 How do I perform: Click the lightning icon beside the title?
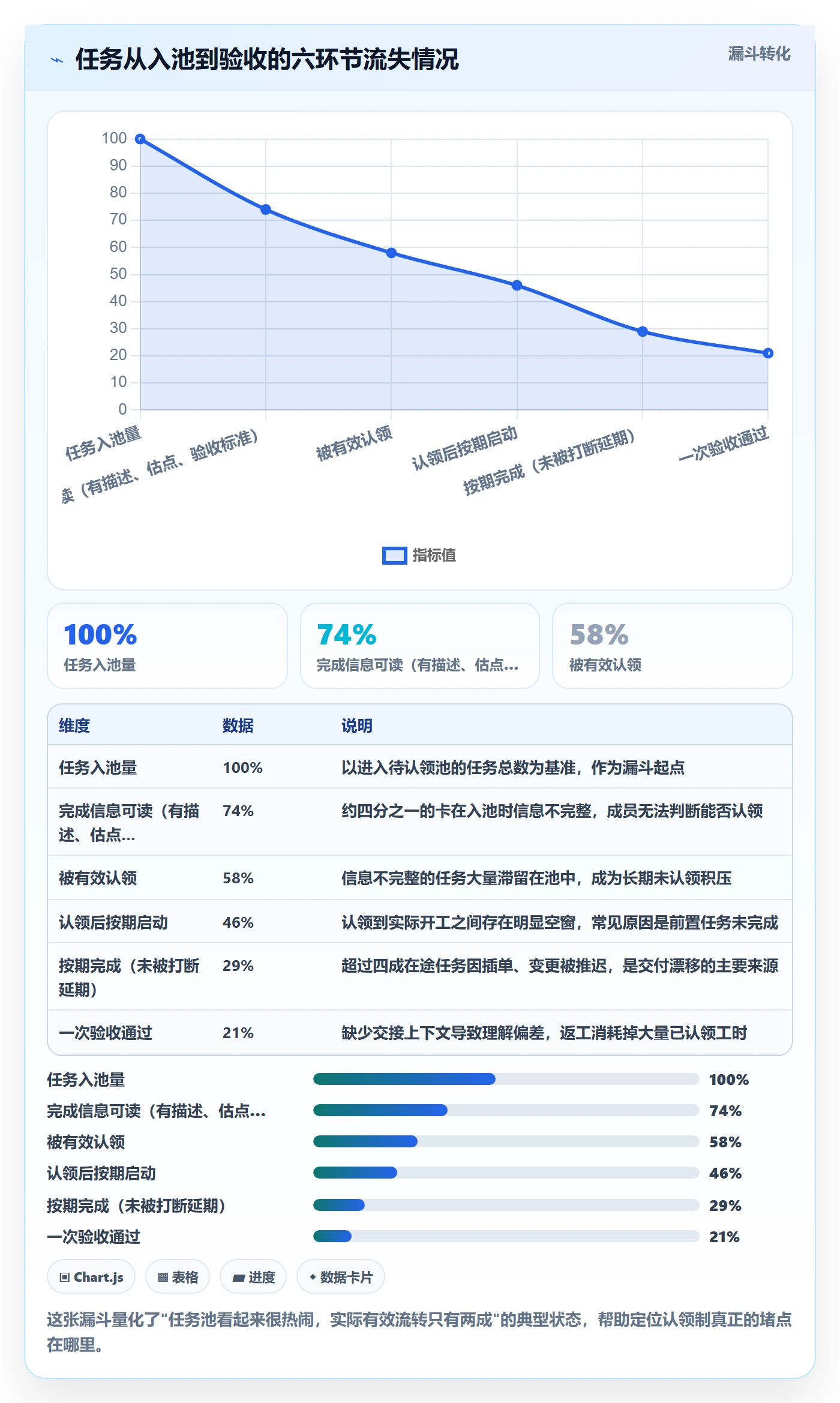(57, 60)
